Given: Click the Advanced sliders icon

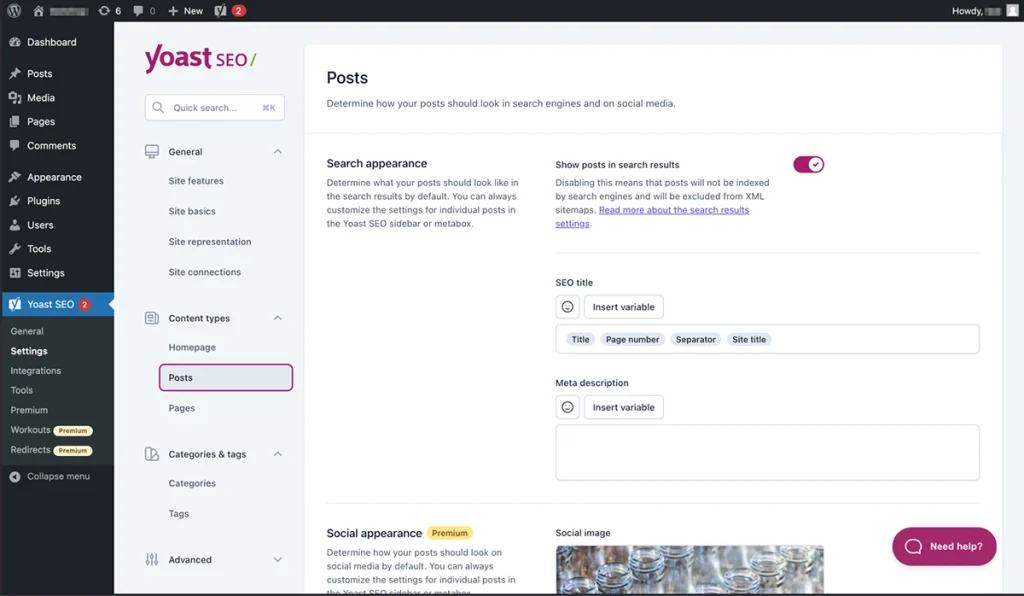Looking at the screenshot, I should pyautogui.click(x=152, y=560).
